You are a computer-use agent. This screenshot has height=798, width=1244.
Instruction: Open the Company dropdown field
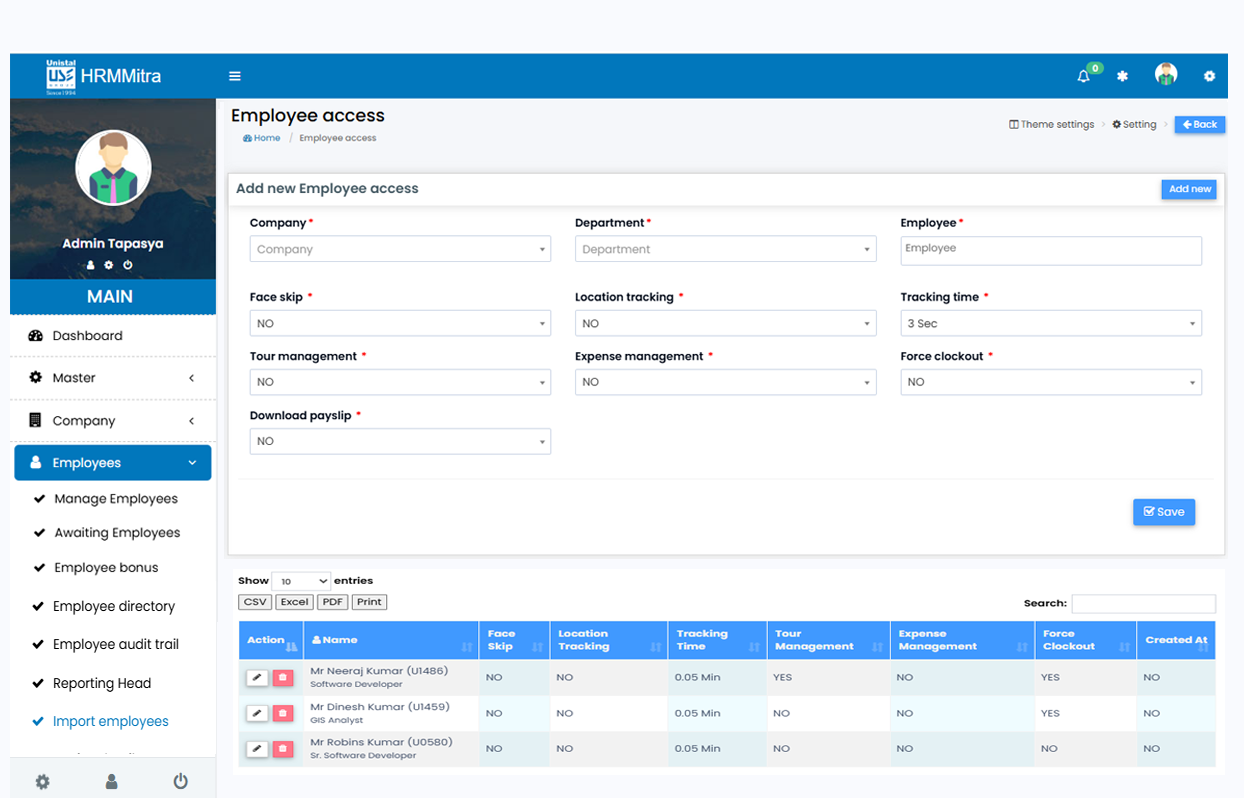click(x=400, y=250)
